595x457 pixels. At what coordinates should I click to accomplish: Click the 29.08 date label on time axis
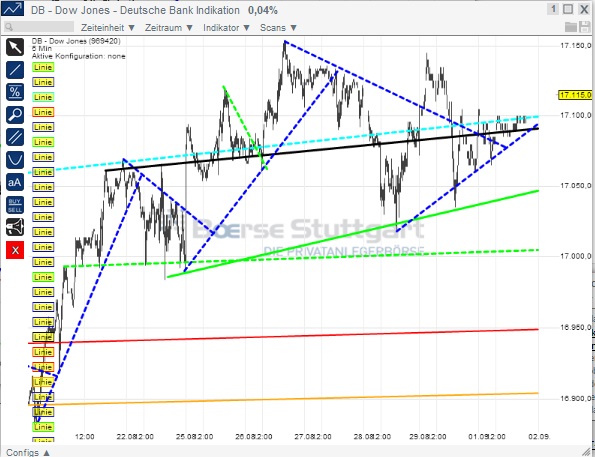[x=419, y=437]
